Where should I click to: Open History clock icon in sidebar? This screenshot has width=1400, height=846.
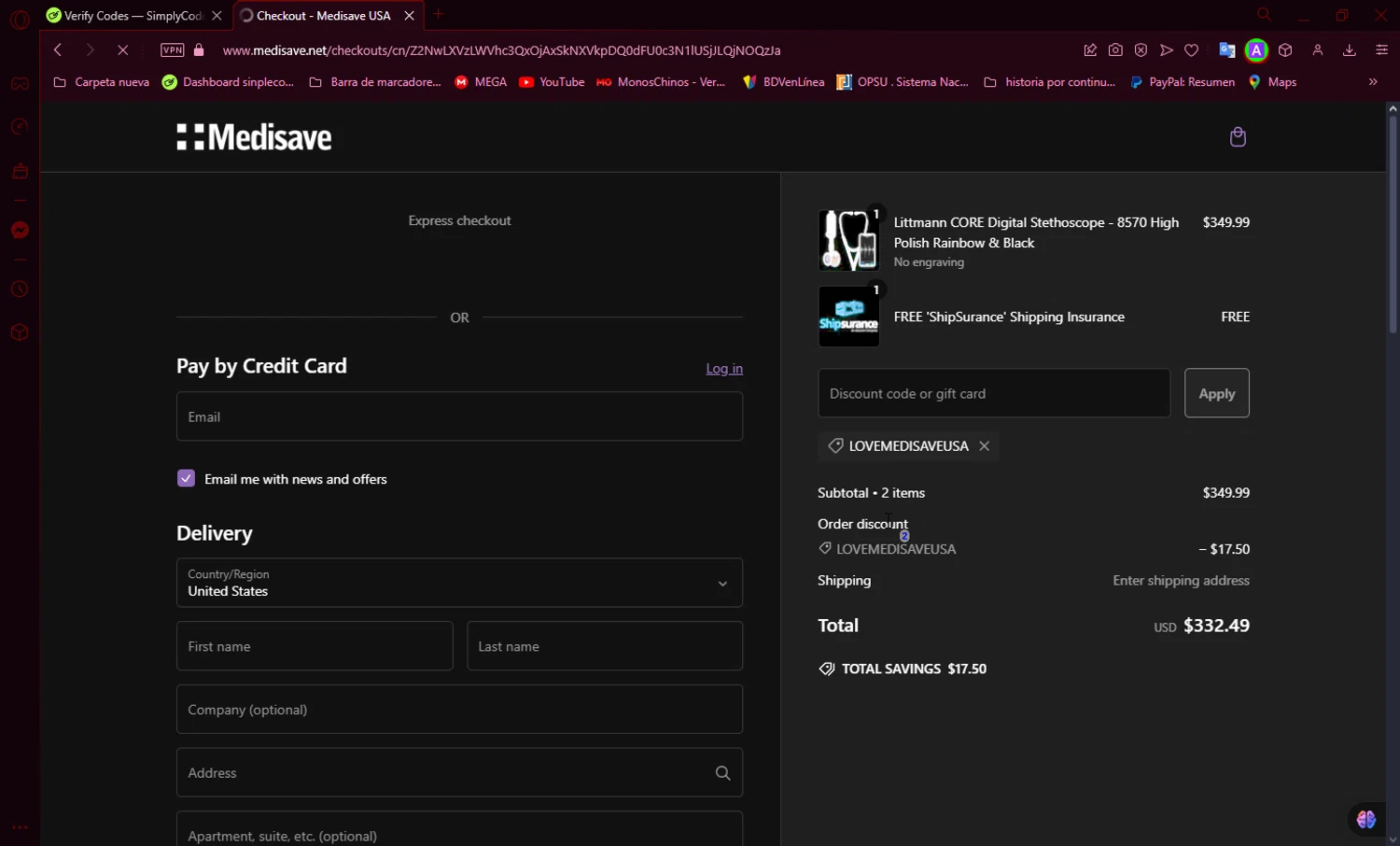pyautogui.click(x=20, y=289)
